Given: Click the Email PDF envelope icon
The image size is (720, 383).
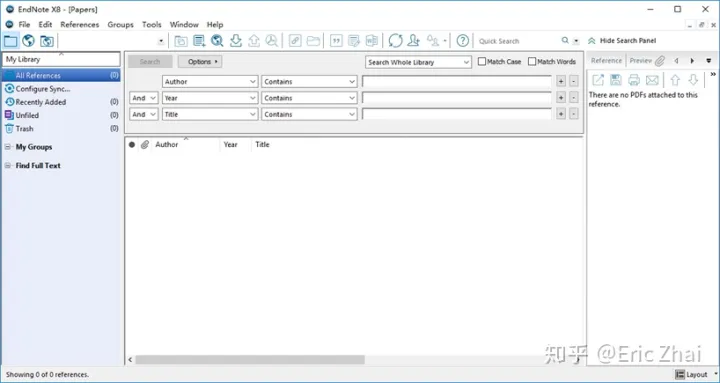Looking at the screenshot, I should click(652, 80).
